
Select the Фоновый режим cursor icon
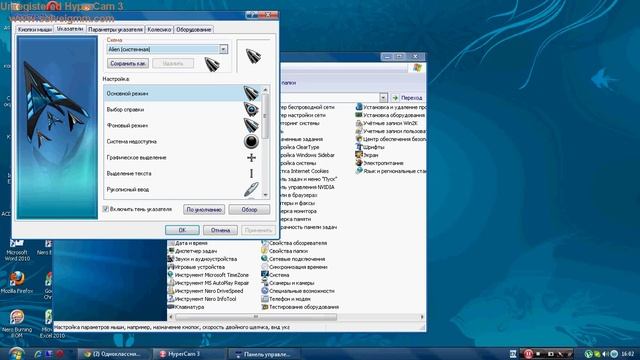(251, 125)
